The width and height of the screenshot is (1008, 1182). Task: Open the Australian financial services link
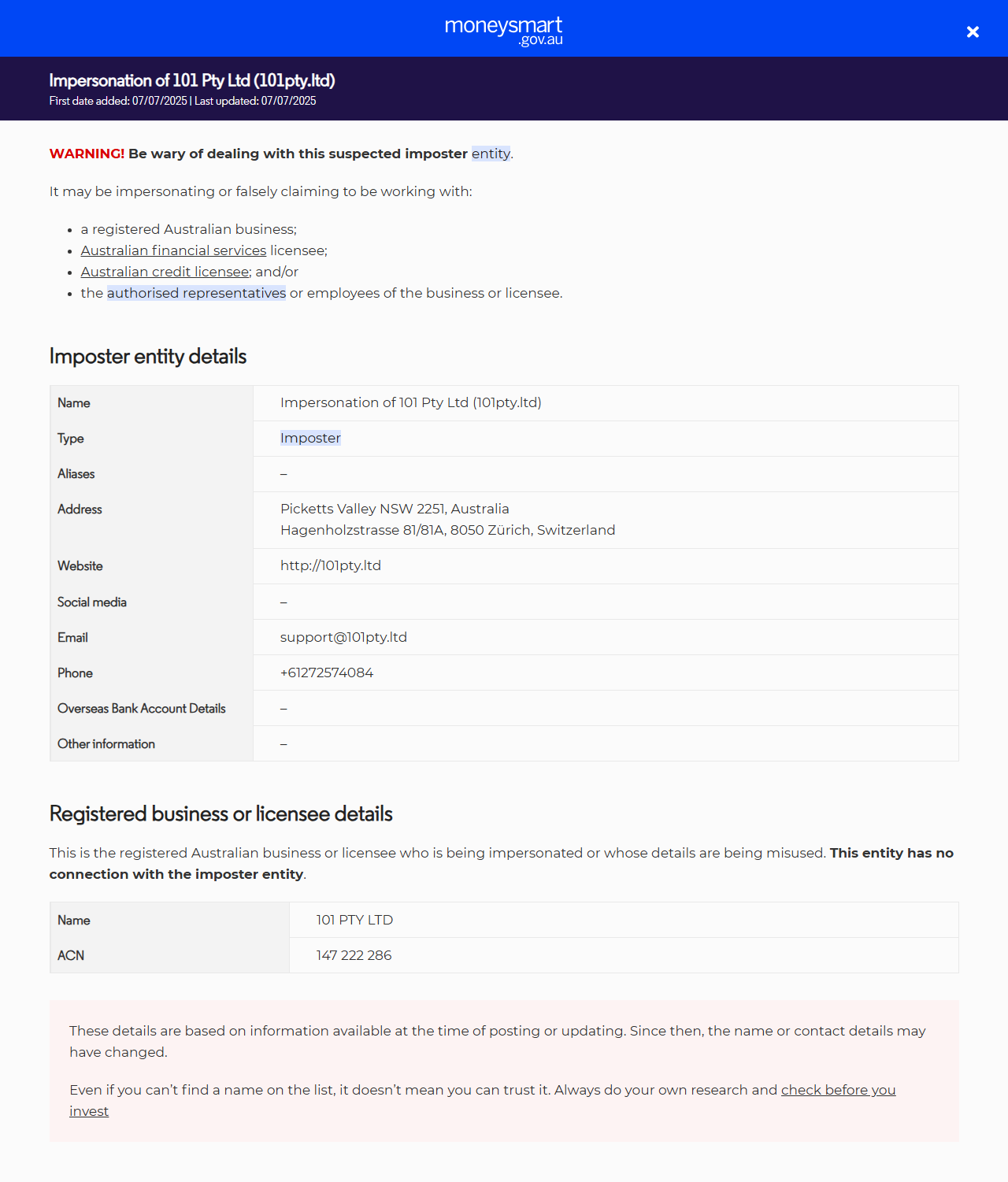tap(173, 250)
